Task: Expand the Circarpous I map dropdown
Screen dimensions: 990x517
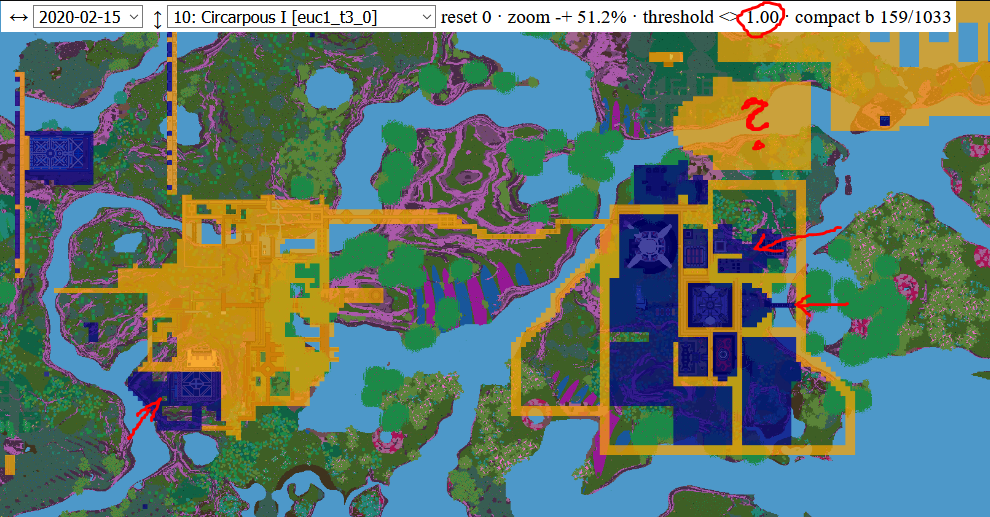Action: pos(302,17)
